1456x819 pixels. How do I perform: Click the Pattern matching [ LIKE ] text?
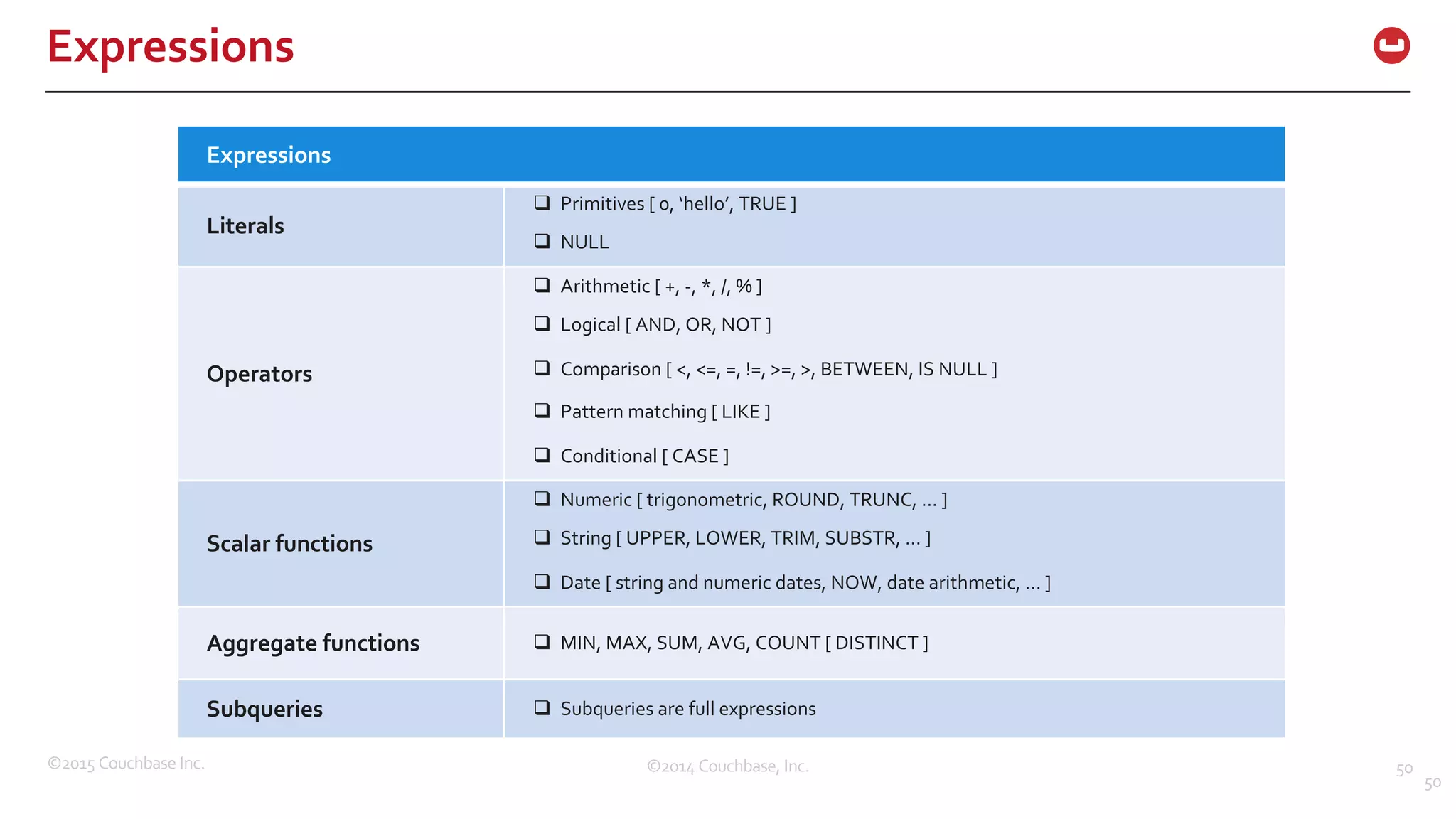point(665,412)
